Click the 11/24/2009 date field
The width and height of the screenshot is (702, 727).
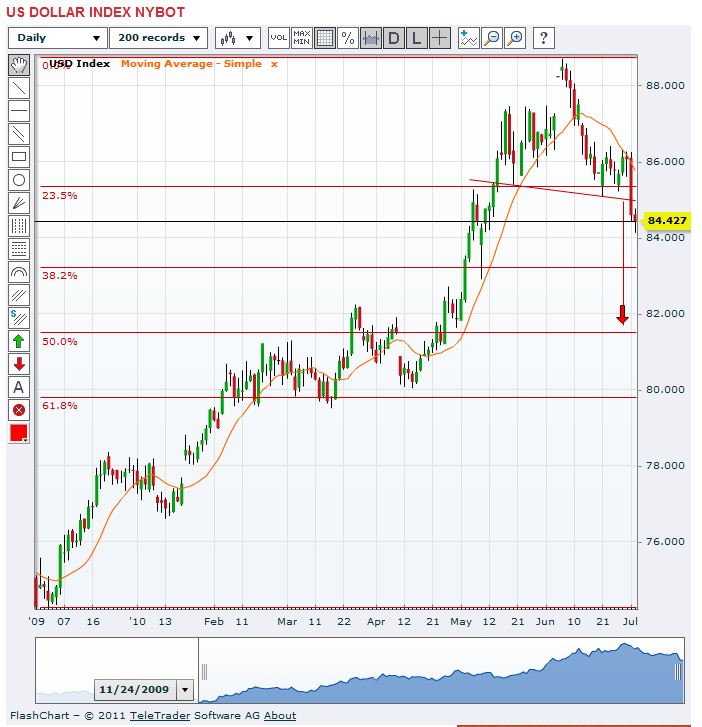(135, 689)
